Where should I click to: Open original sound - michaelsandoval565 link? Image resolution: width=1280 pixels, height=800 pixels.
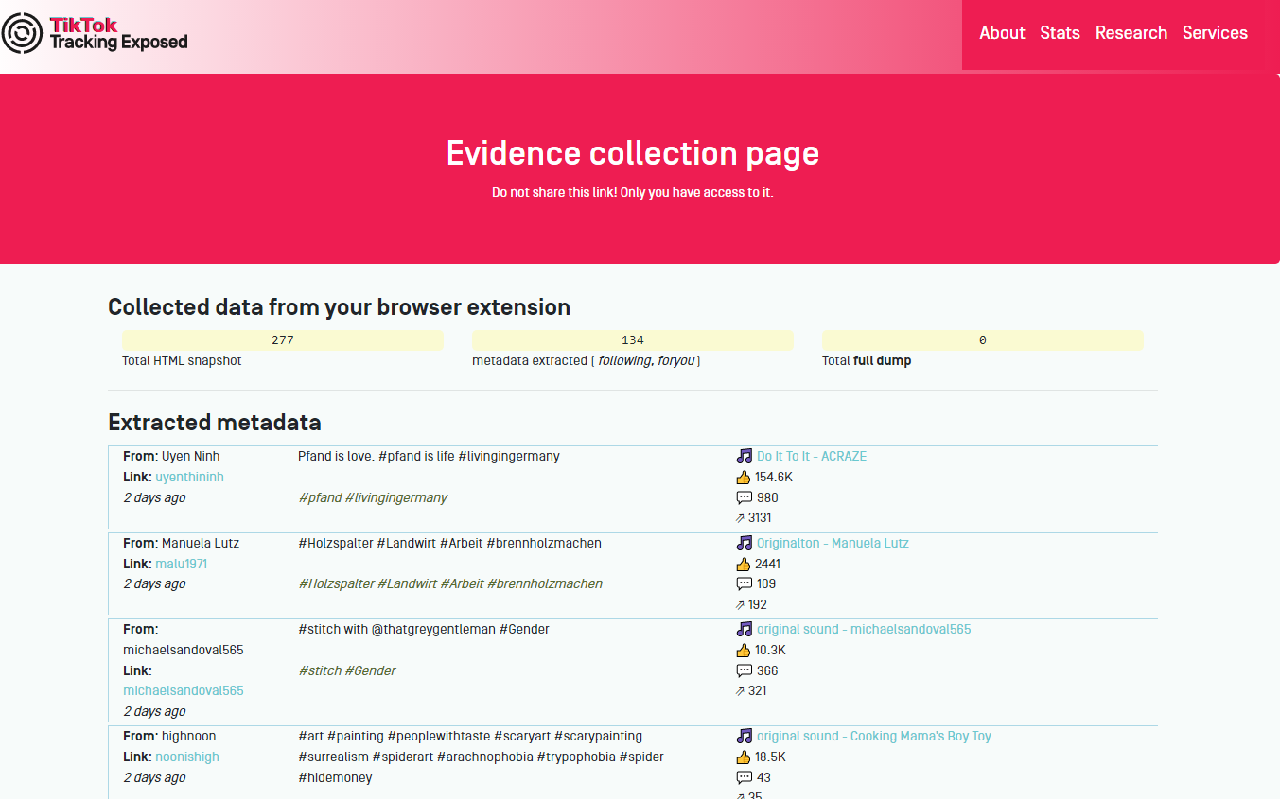point(864,629)
